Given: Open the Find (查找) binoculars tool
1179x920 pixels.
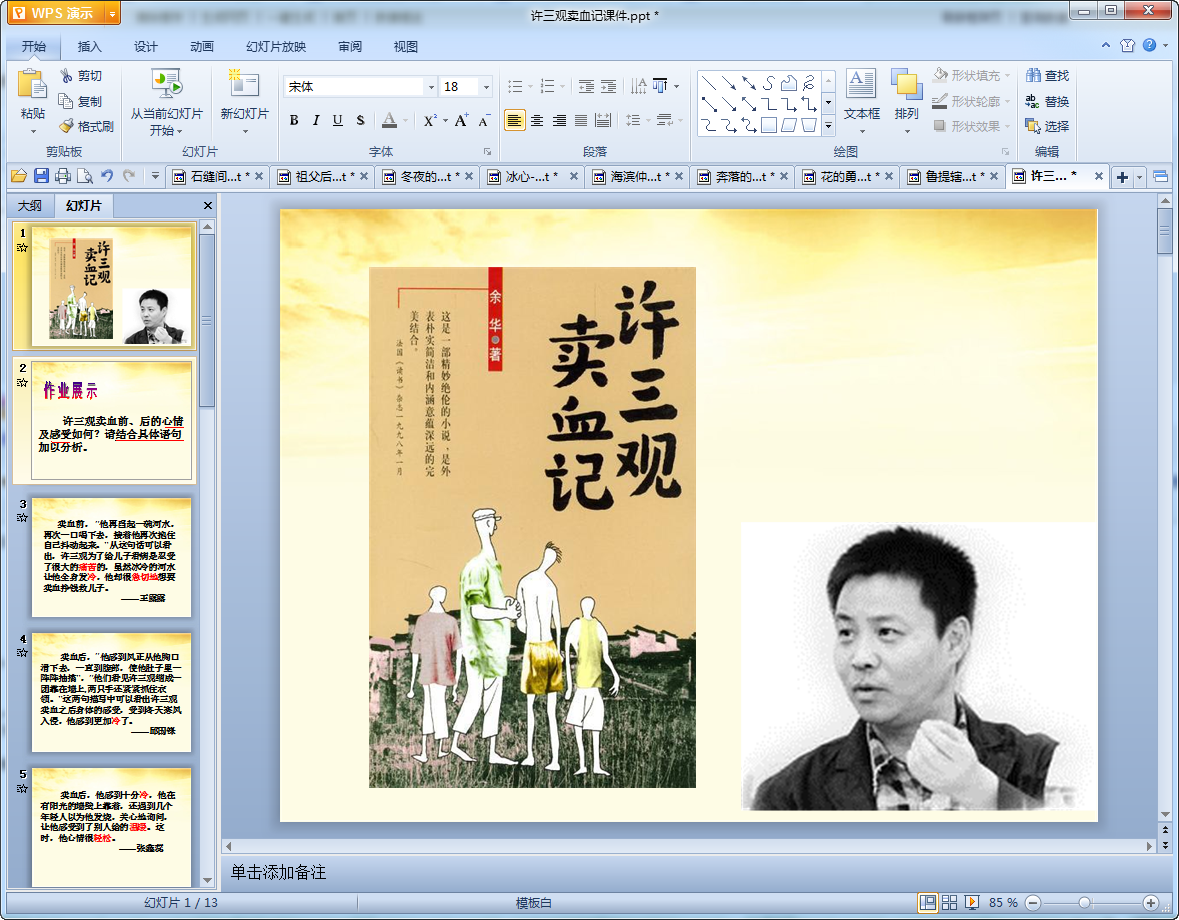Looking at the screenshot, I should tap(1033, 76).
